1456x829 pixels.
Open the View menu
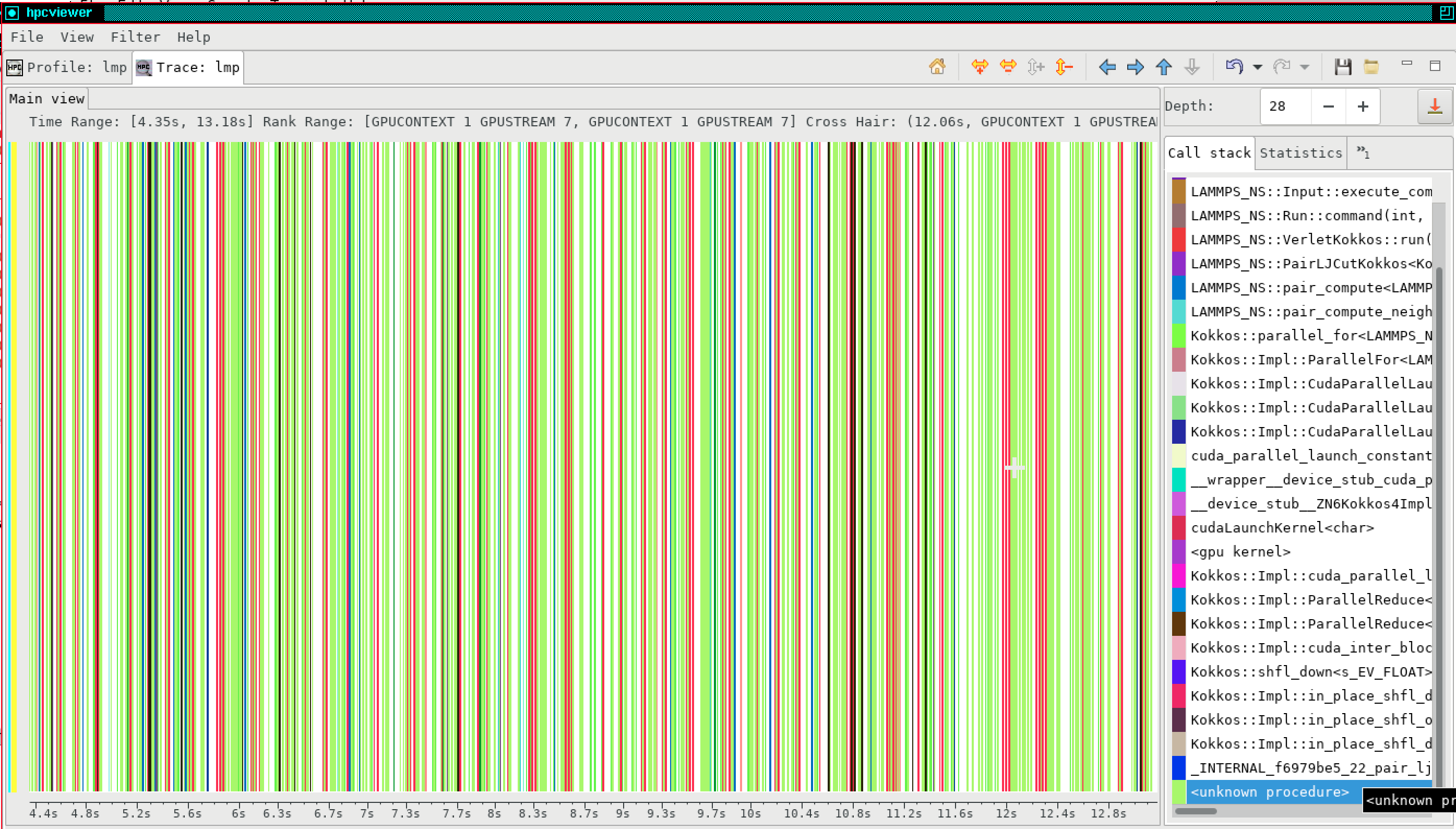(77, 37)
